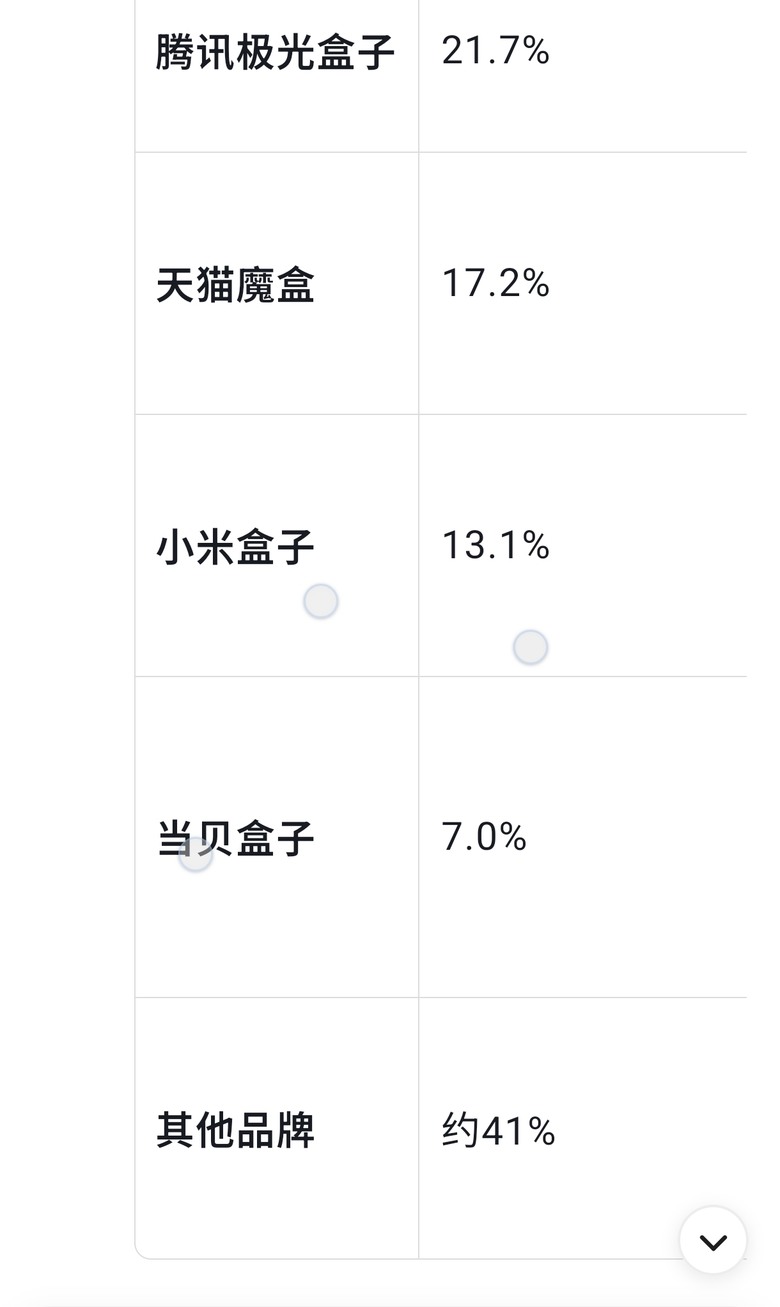780x1307 pixels.
Task: Select the 21.7% share value
Action: 496,50
